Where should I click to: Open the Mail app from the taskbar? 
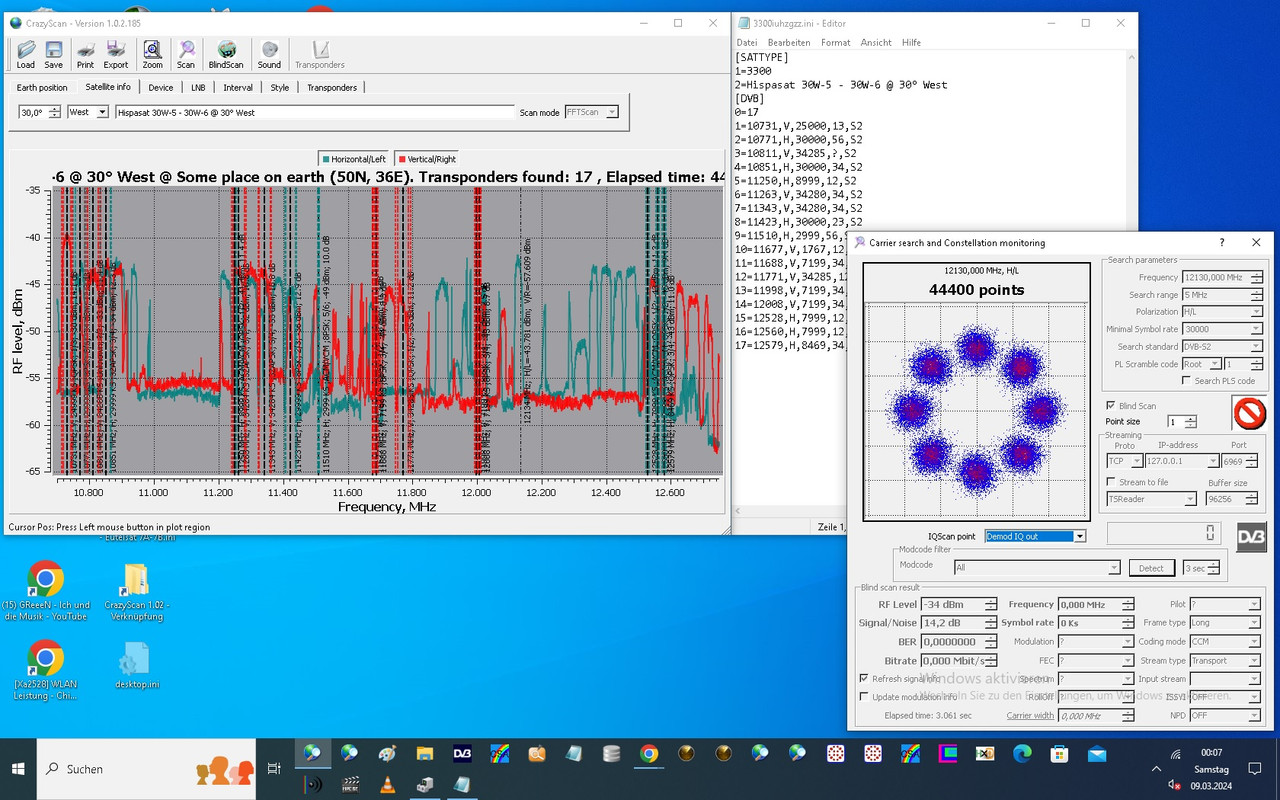tap(1097, 754)
